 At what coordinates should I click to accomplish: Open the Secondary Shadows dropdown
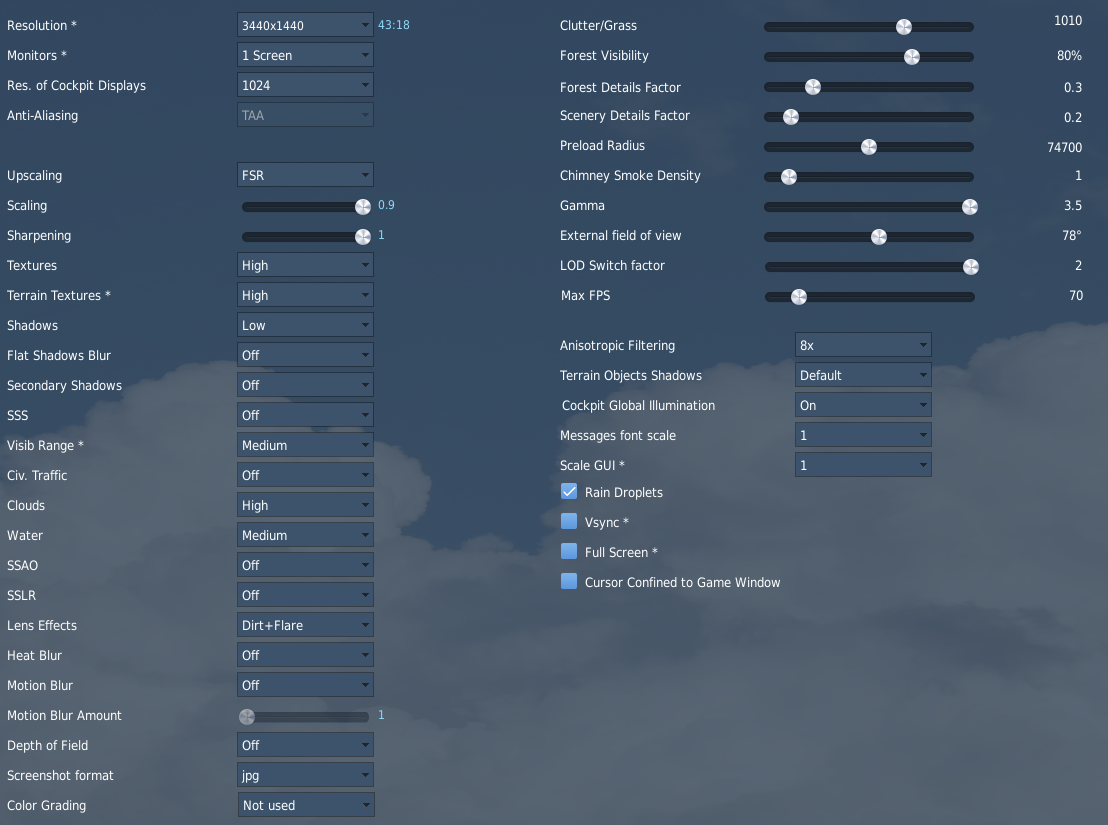point(305,385)
